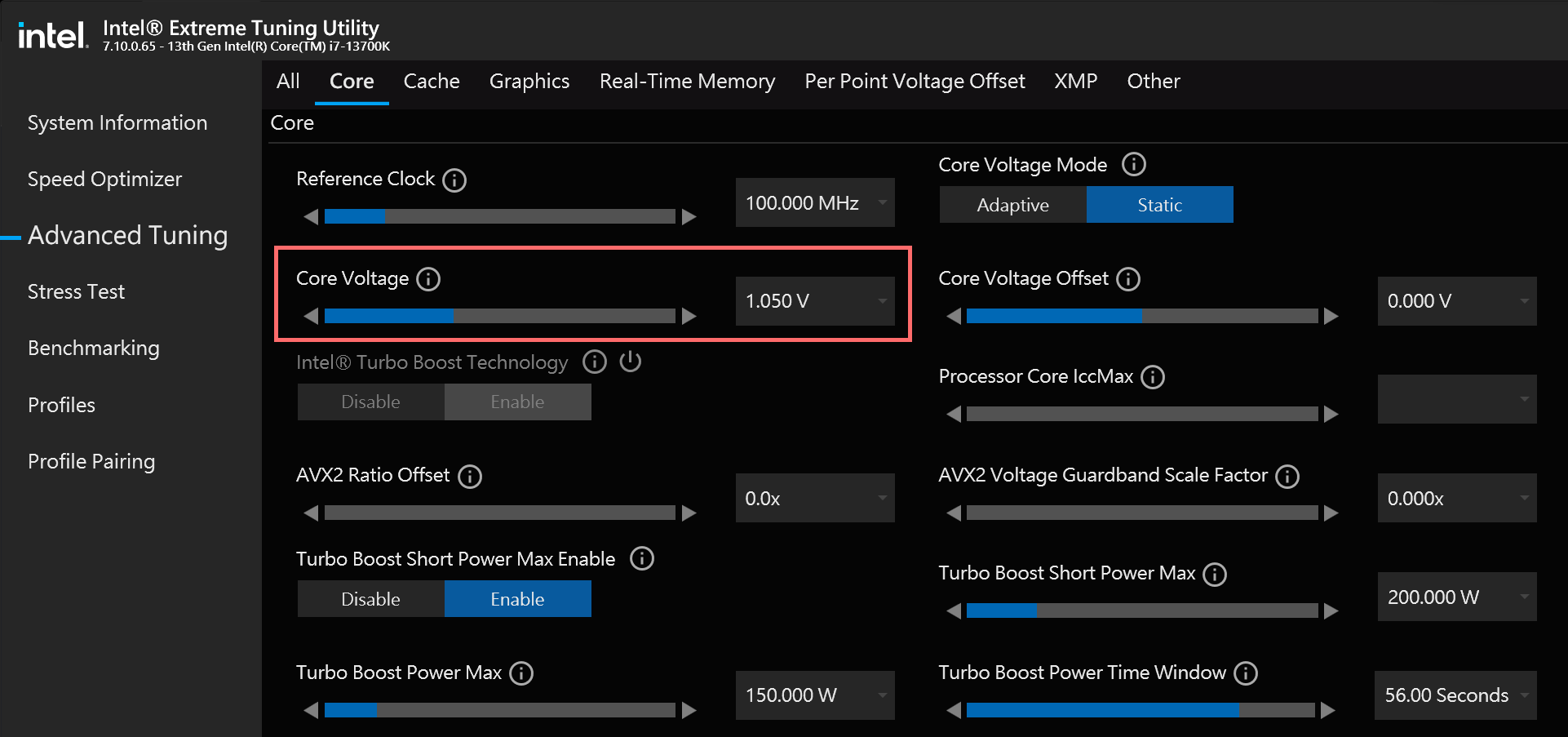
Task: Show Turbo Boost Power Time Window info
Action: 1246,673
